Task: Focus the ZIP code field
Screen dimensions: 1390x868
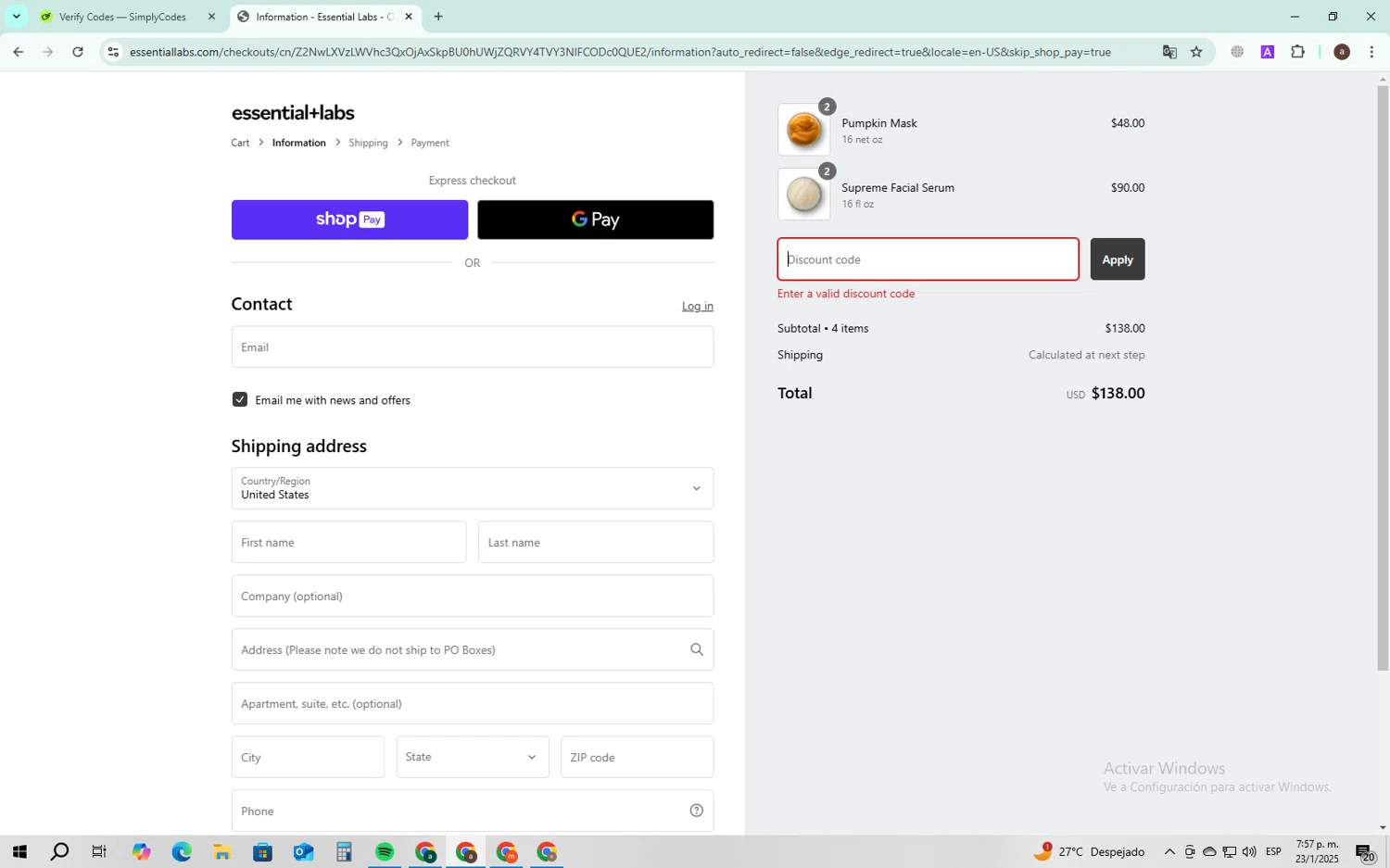Action: coord(637,757)
